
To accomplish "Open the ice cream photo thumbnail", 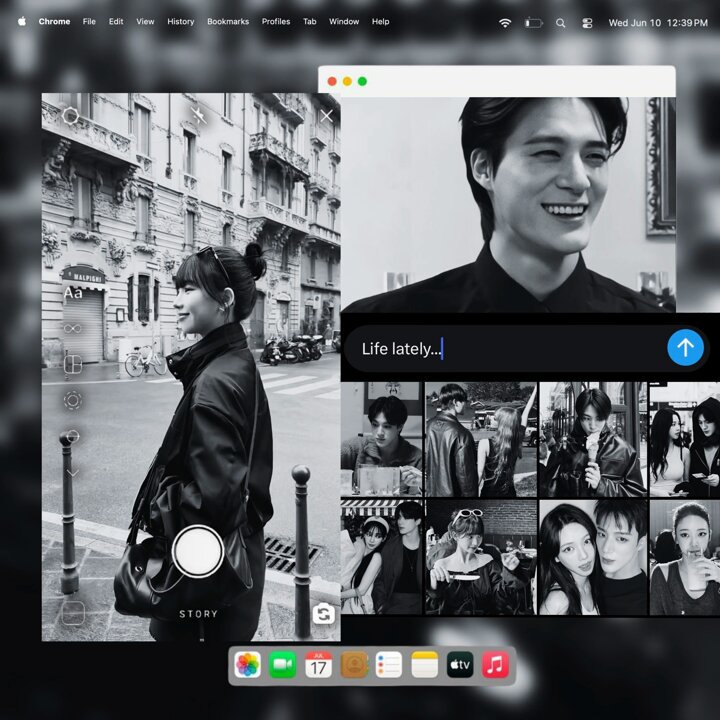I will pos(593,439).
